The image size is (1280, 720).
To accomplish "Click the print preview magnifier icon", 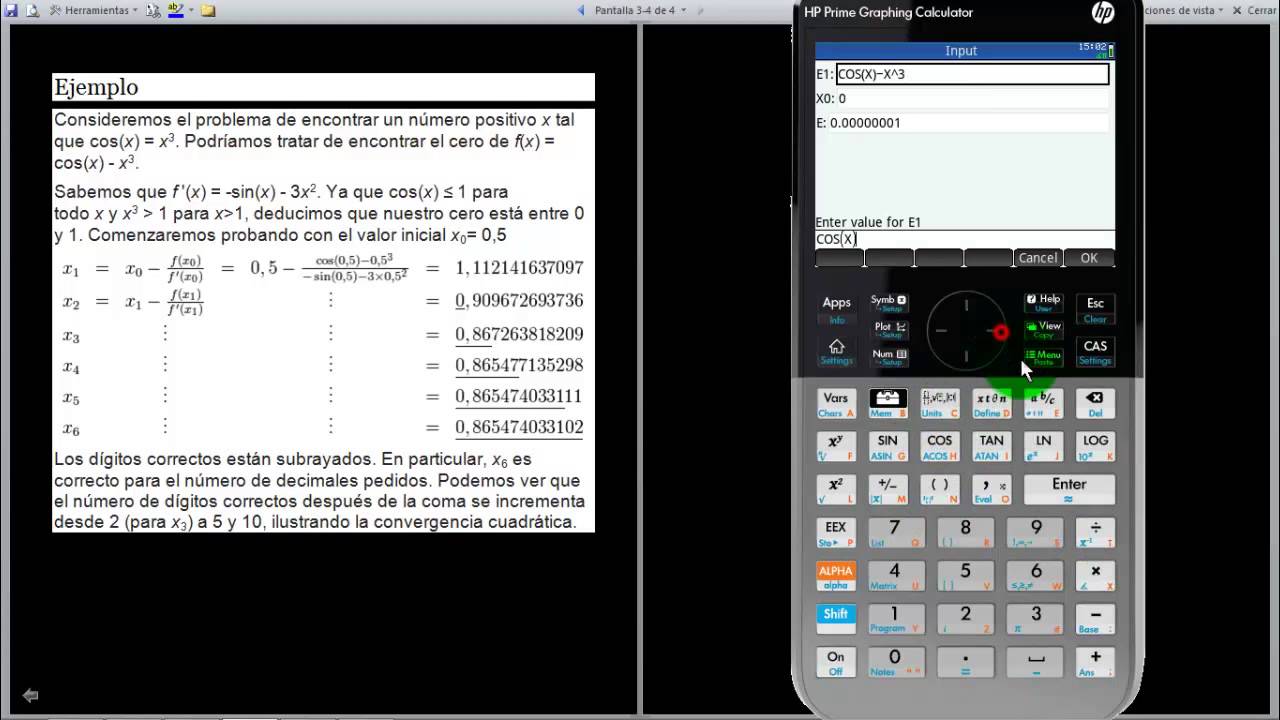I will [x=32, y=10].
